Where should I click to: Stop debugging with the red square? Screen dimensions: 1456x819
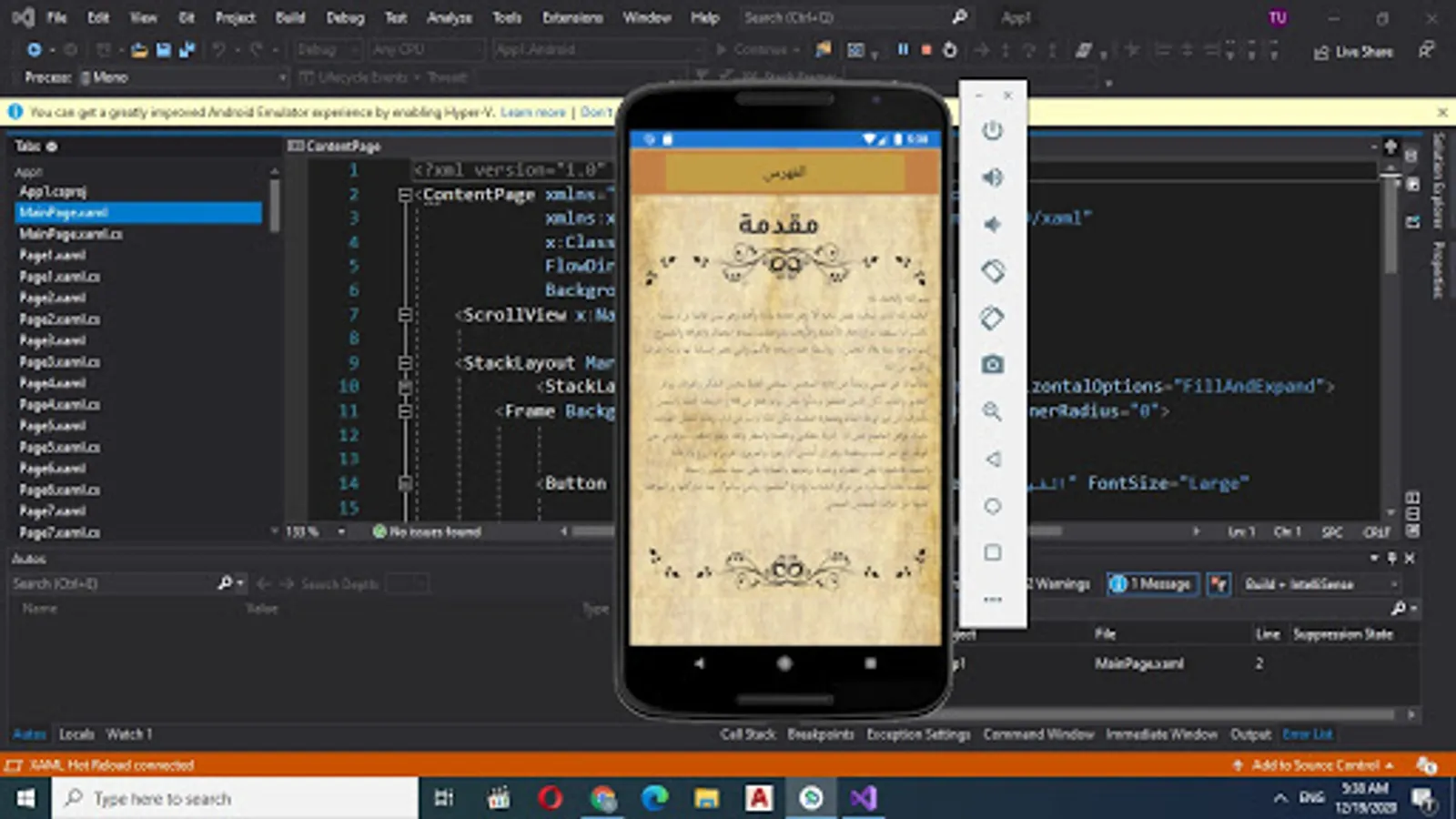point(926,50)
